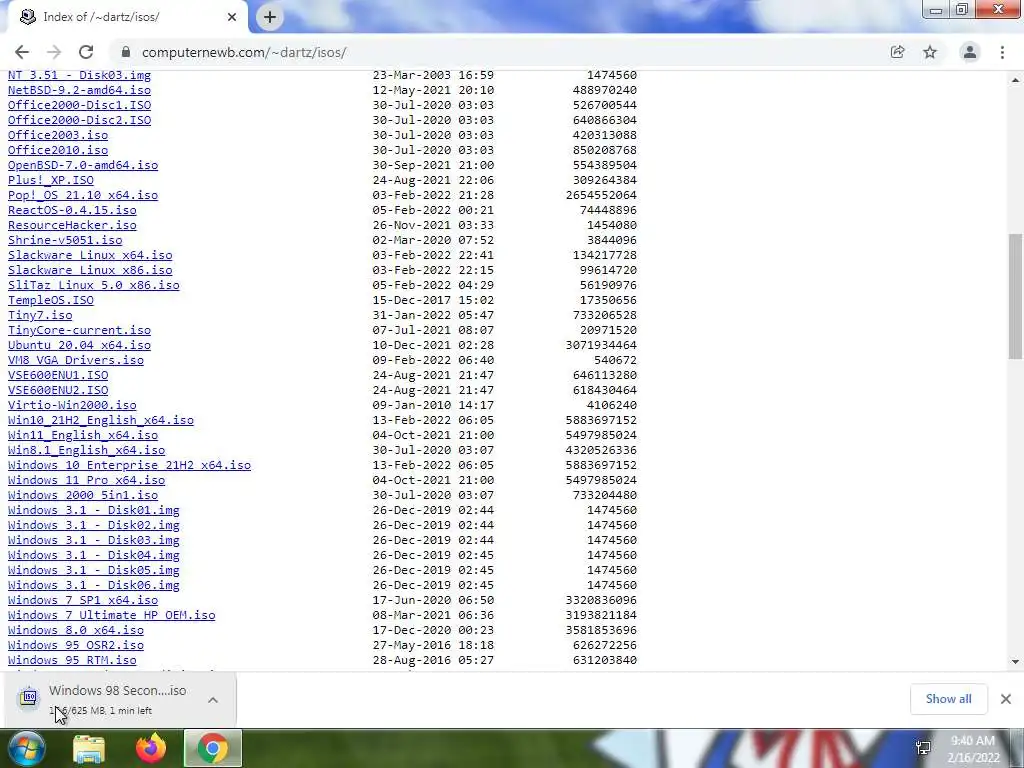The width and height of the screenshot is (1024, 768).
Task: Download Office2003.iso
Action: click(58, 135)
